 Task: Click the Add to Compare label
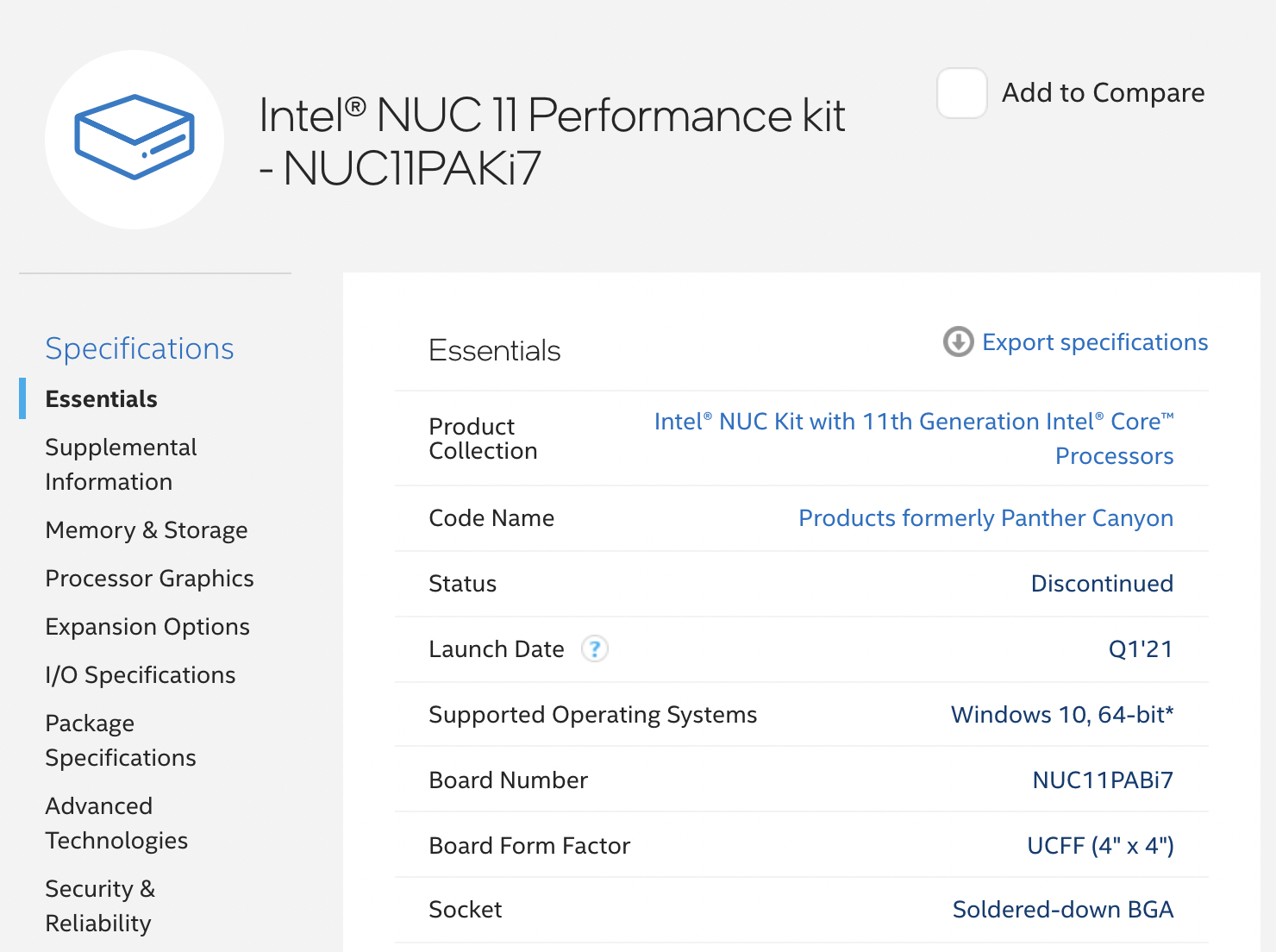(x=1103, y=93)
